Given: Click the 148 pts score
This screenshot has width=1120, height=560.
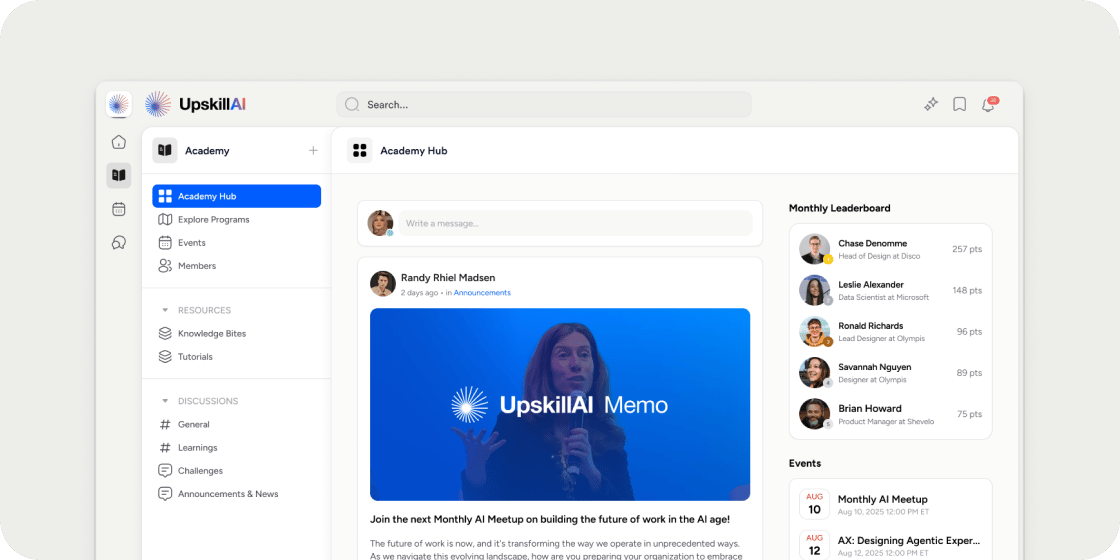Looking at the screenshot, I should 967,291.
